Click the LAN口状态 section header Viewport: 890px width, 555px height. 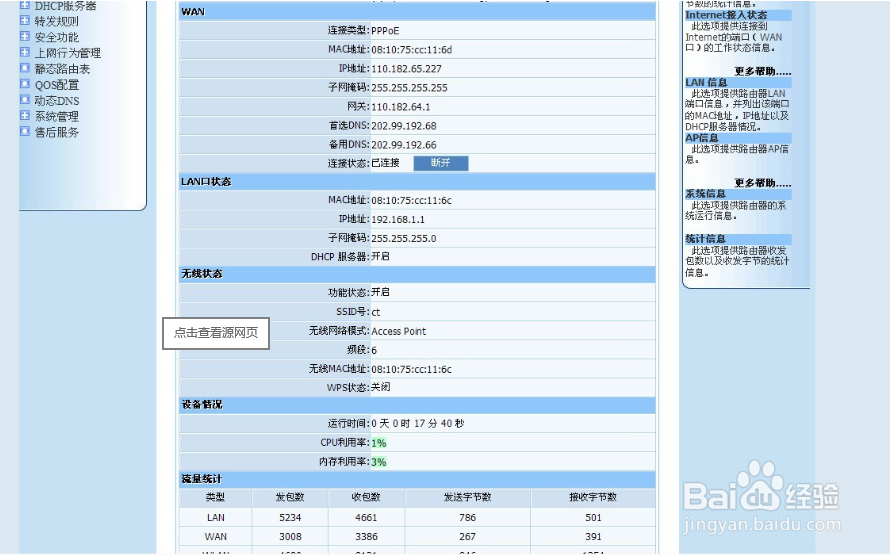pyautogui.click(x=417, y=182)
